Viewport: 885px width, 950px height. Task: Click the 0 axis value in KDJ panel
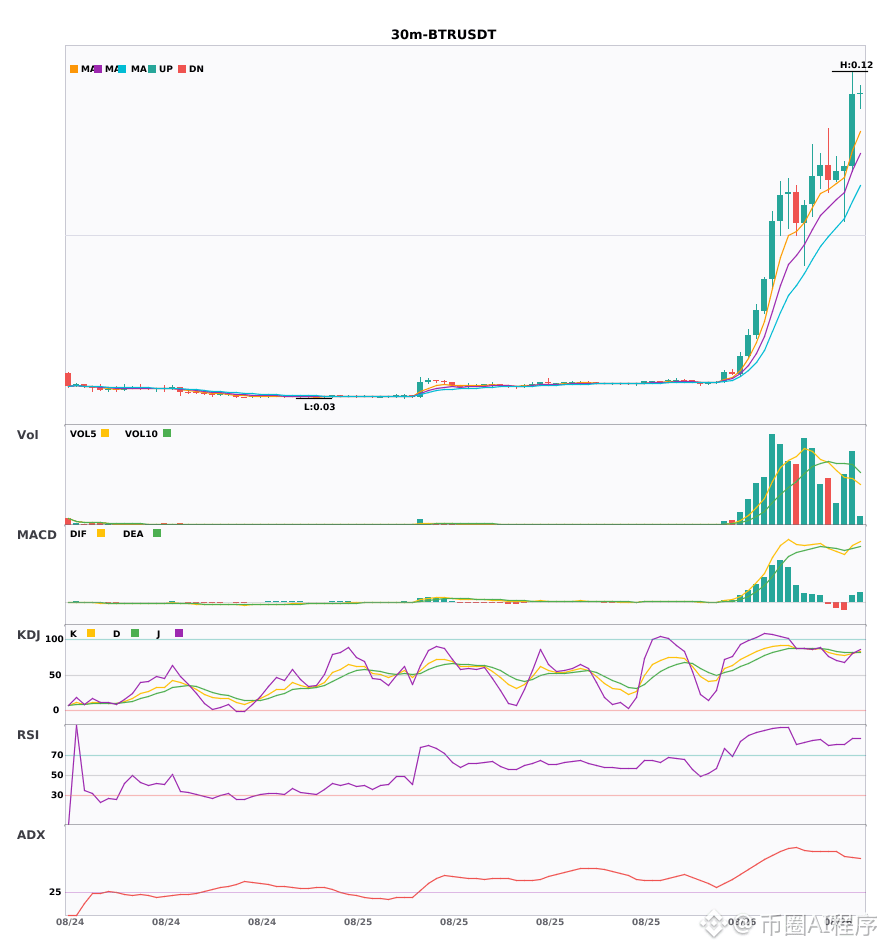click(x=56, y=710)
